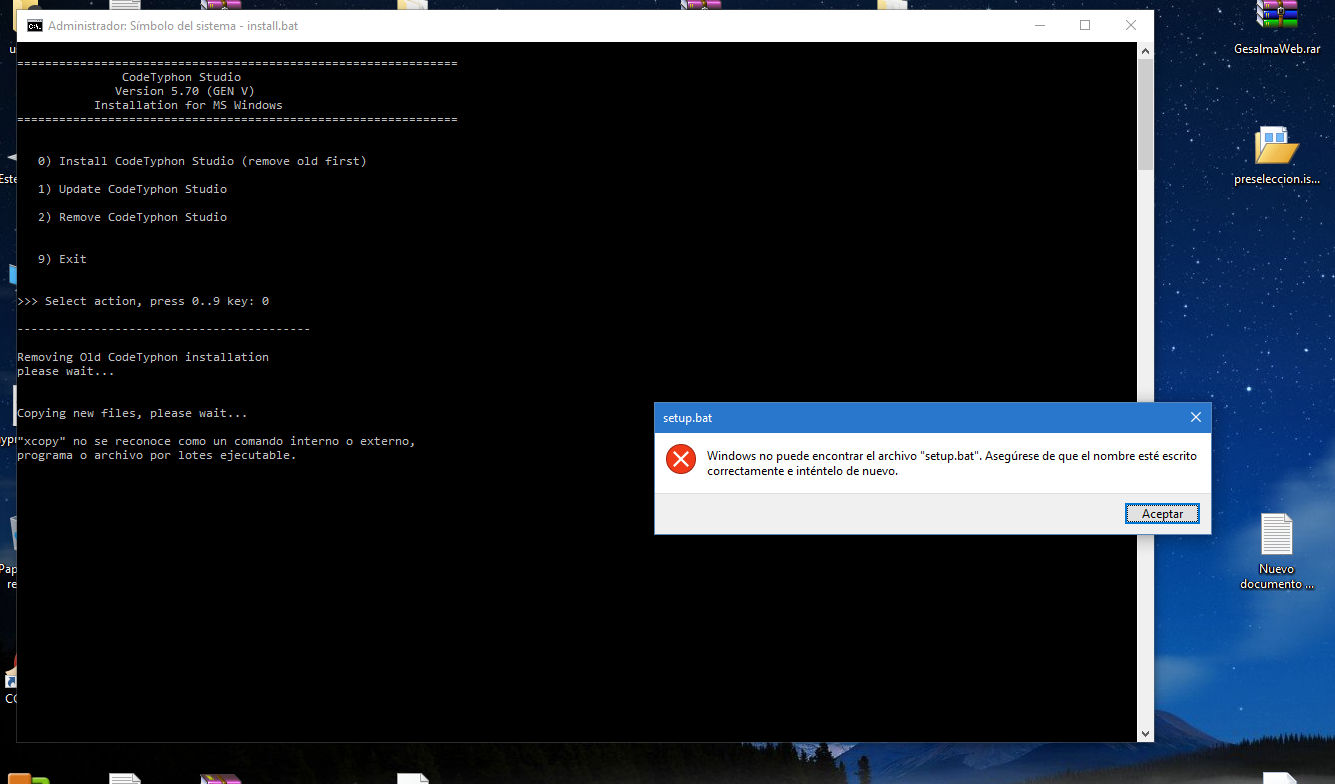Click the Aceptar button in the error dialog

point(1162,513)
